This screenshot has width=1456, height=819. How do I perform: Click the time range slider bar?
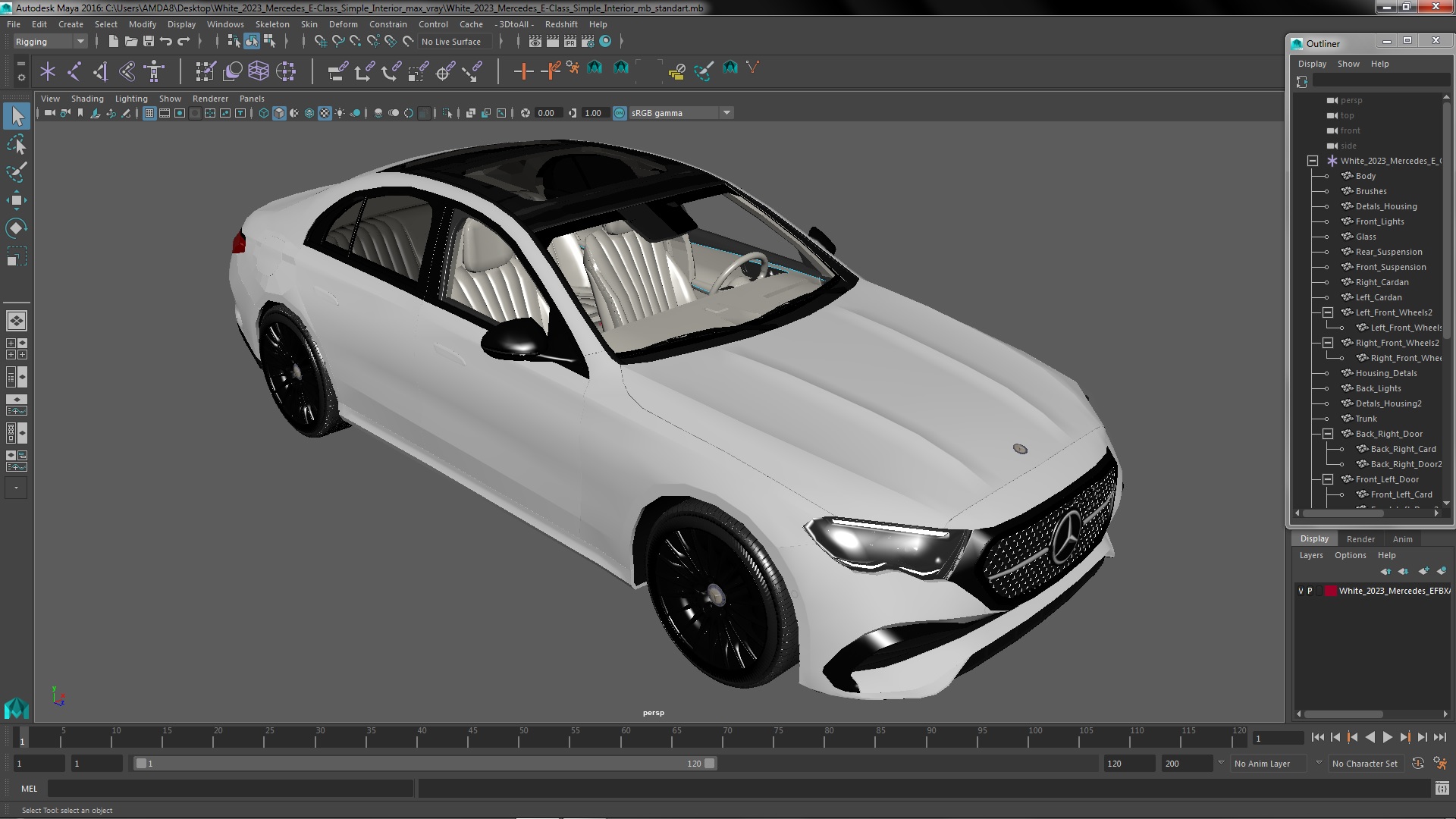pos(425,764)
